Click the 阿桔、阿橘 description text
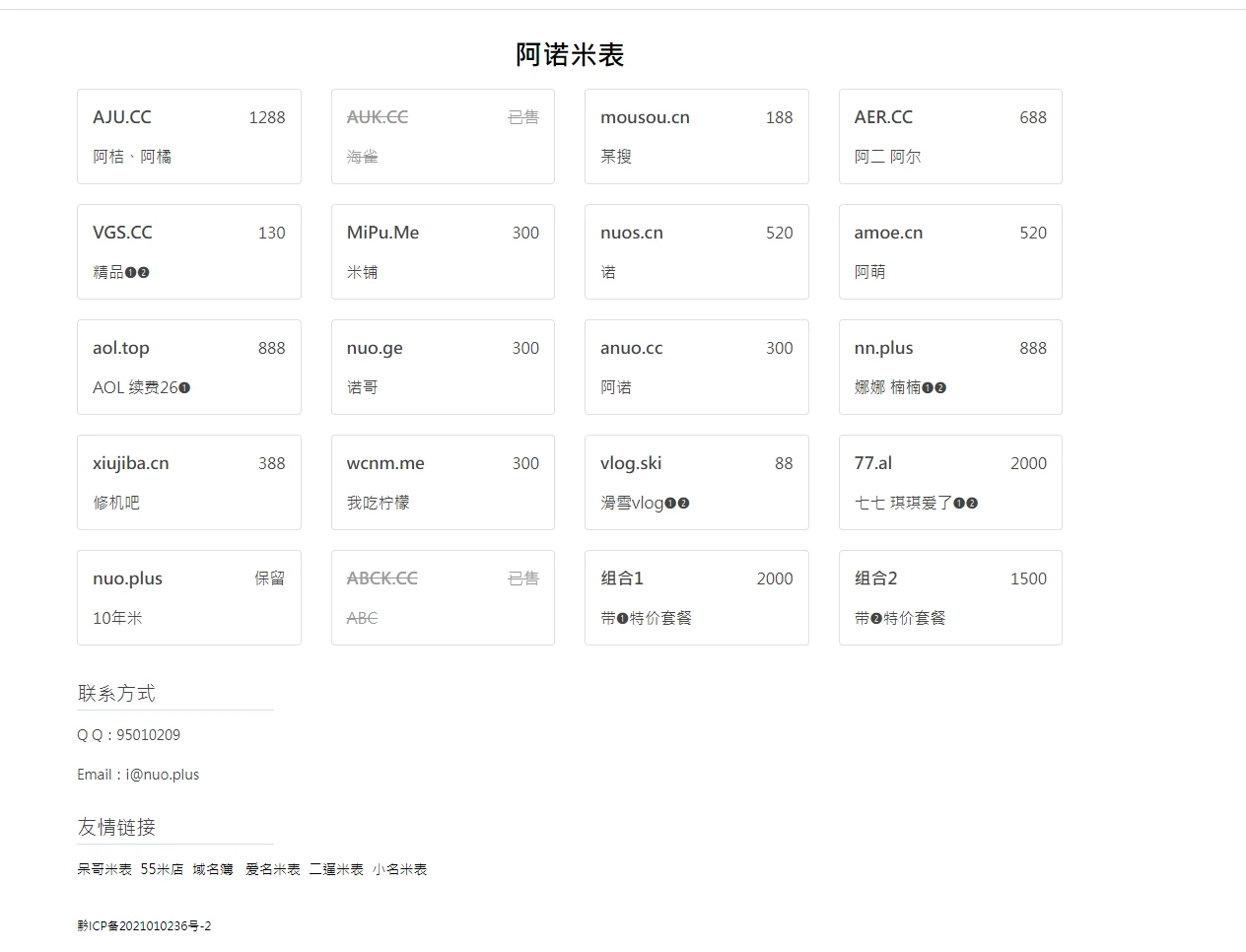Image resolution: width=1246 pixels, height=952 pixels. 132,157
